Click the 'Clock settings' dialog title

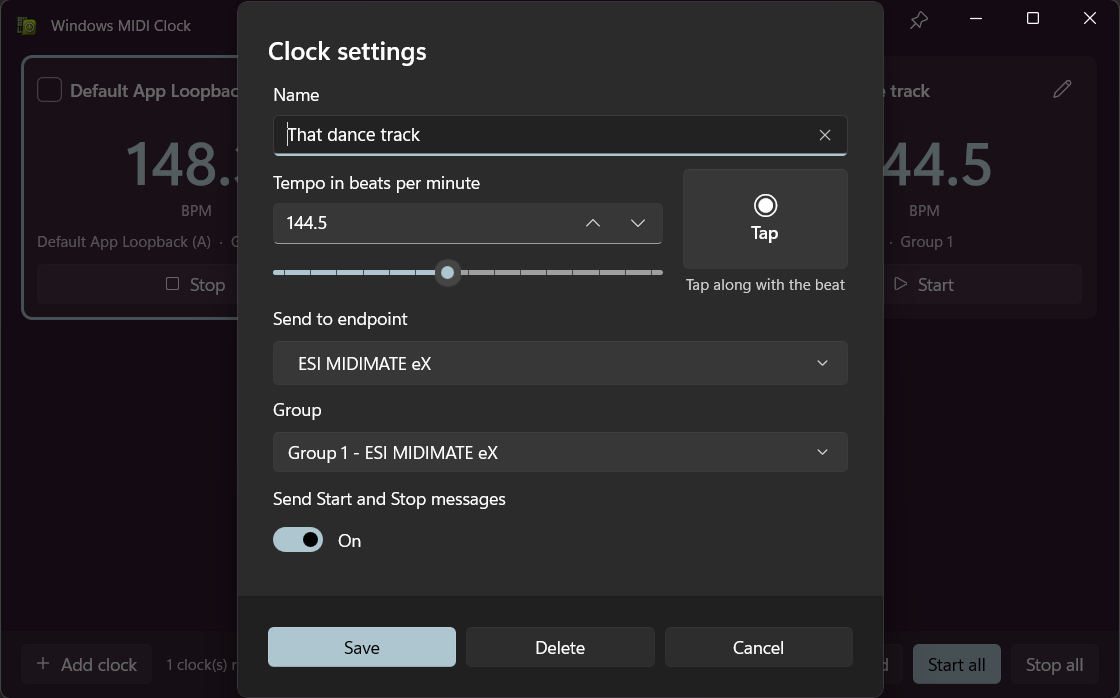point(347,51)
